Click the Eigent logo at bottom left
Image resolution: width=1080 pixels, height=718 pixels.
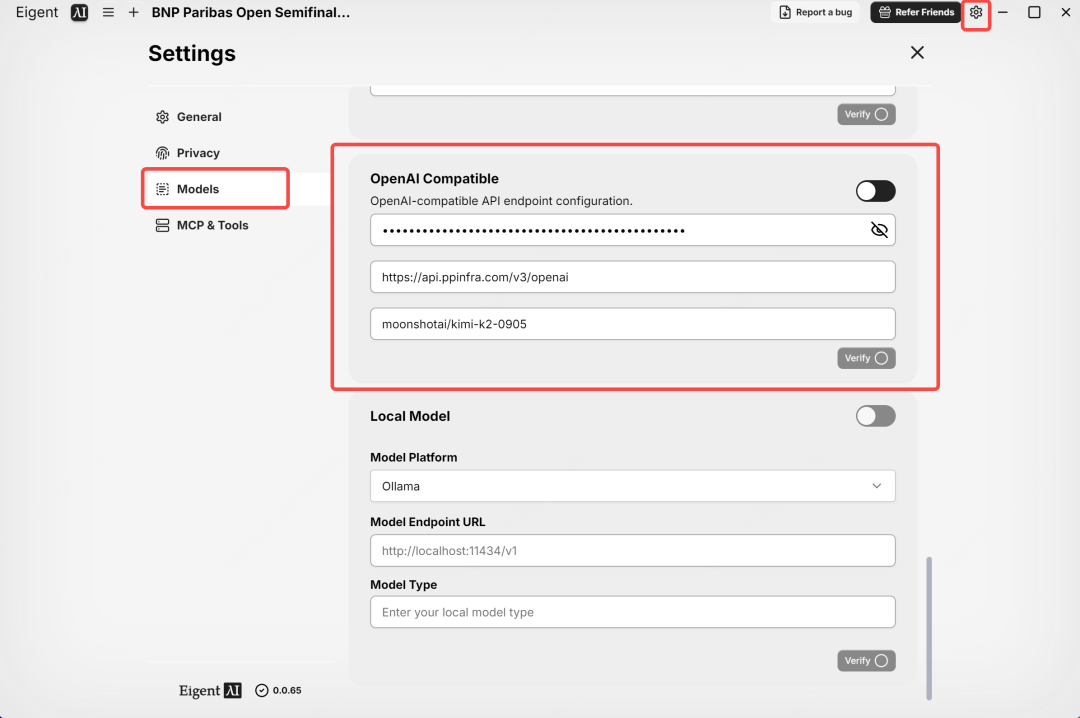[x=210, y=690]
